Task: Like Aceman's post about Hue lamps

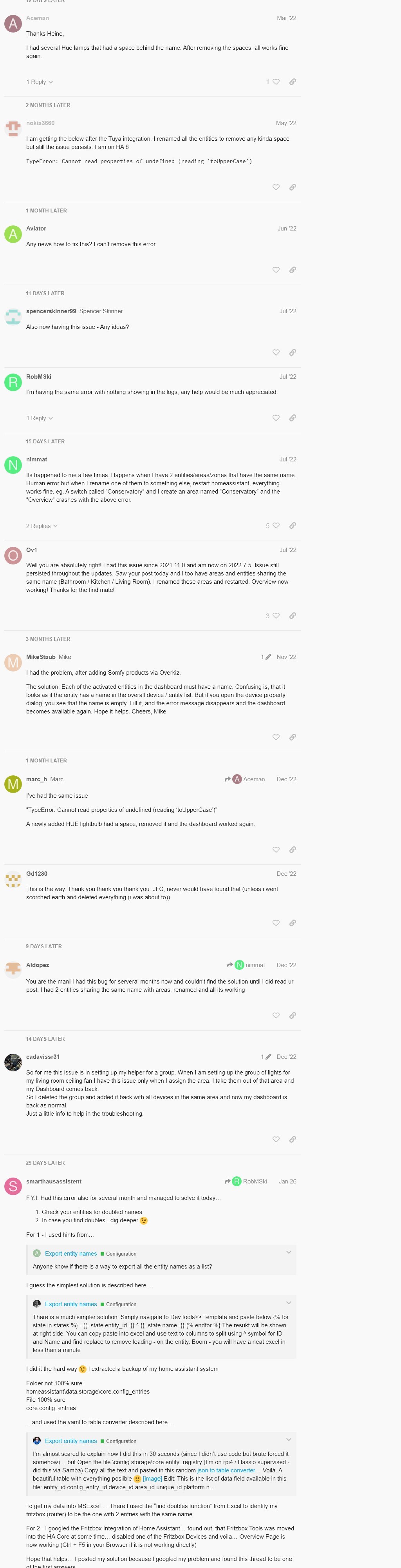Action: pyautogui.click(x=276, y=82)
